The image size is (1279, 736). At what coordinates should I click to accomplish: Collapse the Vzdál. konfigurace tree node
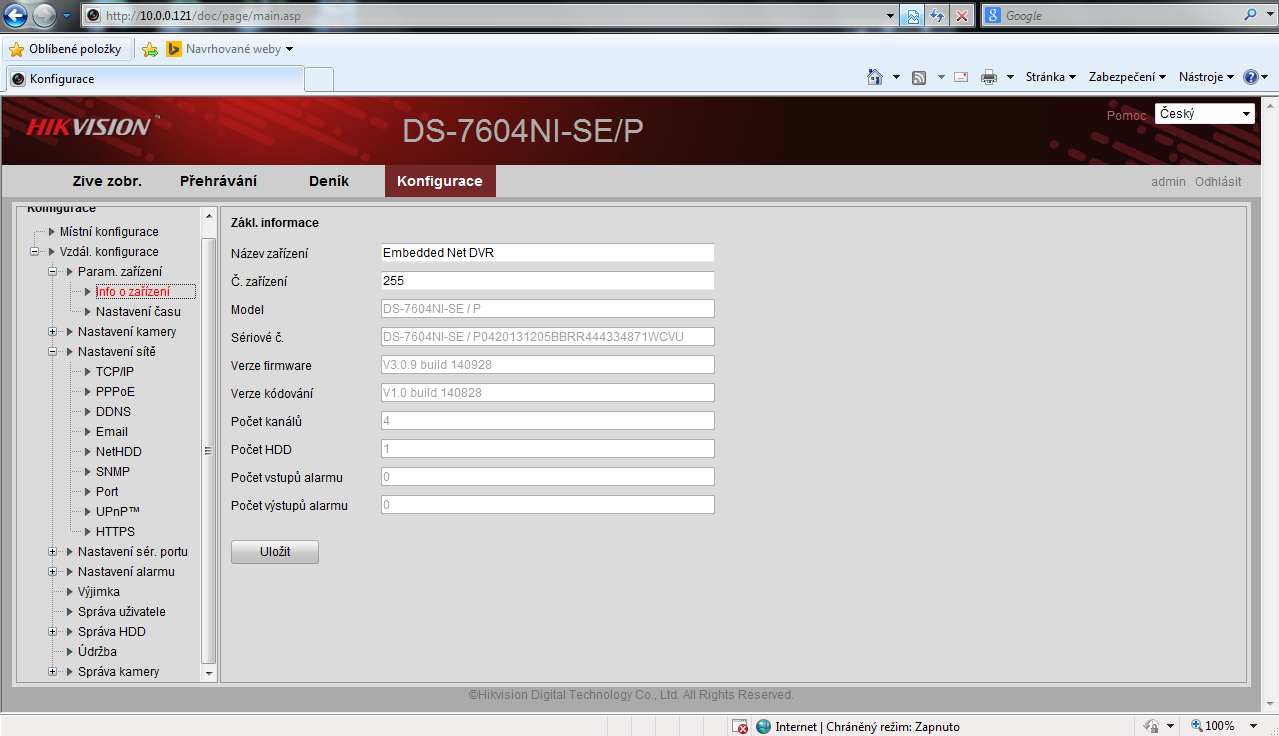pyautogui.click(x=35, y=252)
